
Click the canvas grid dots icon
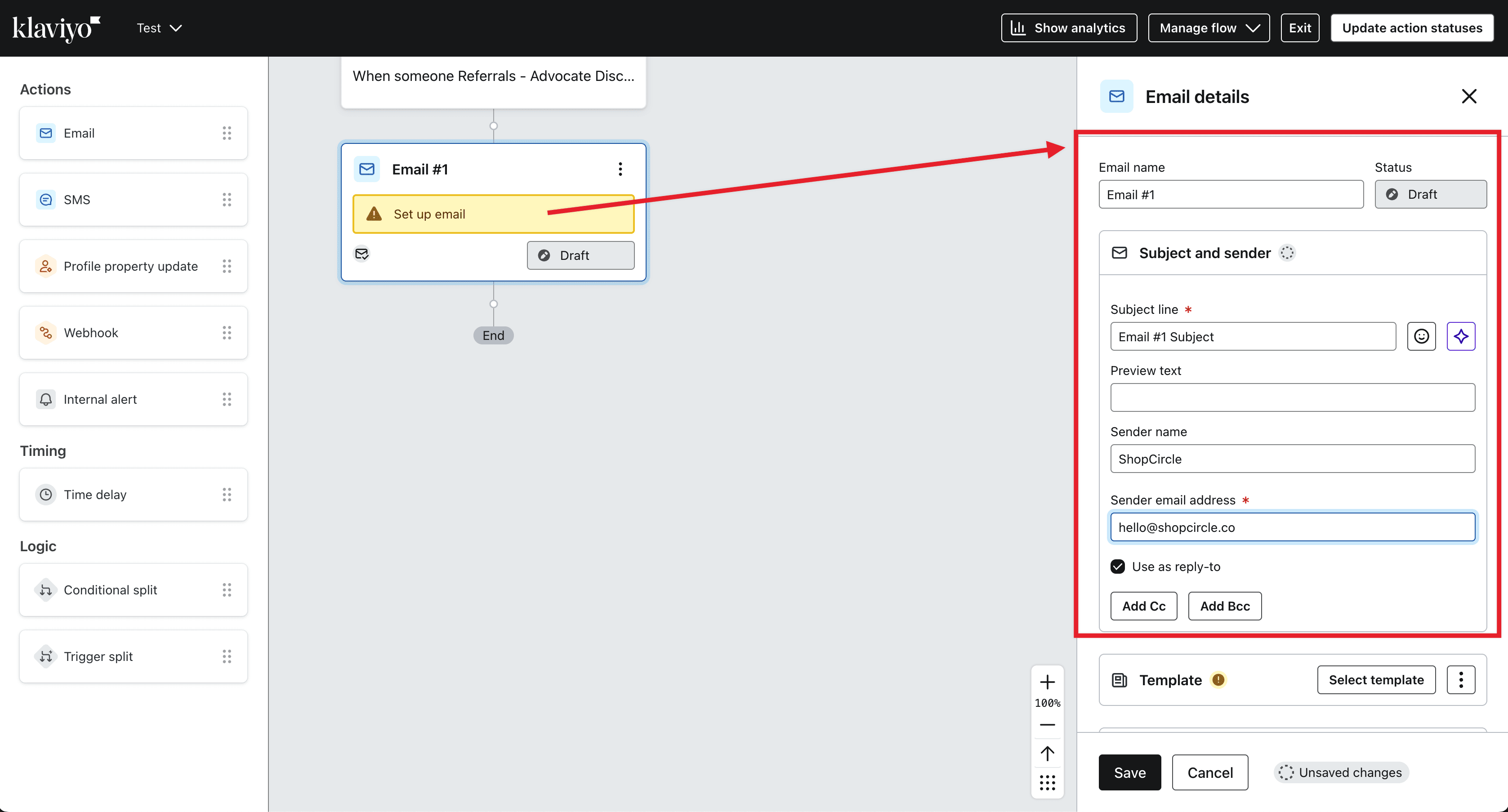1047,782
